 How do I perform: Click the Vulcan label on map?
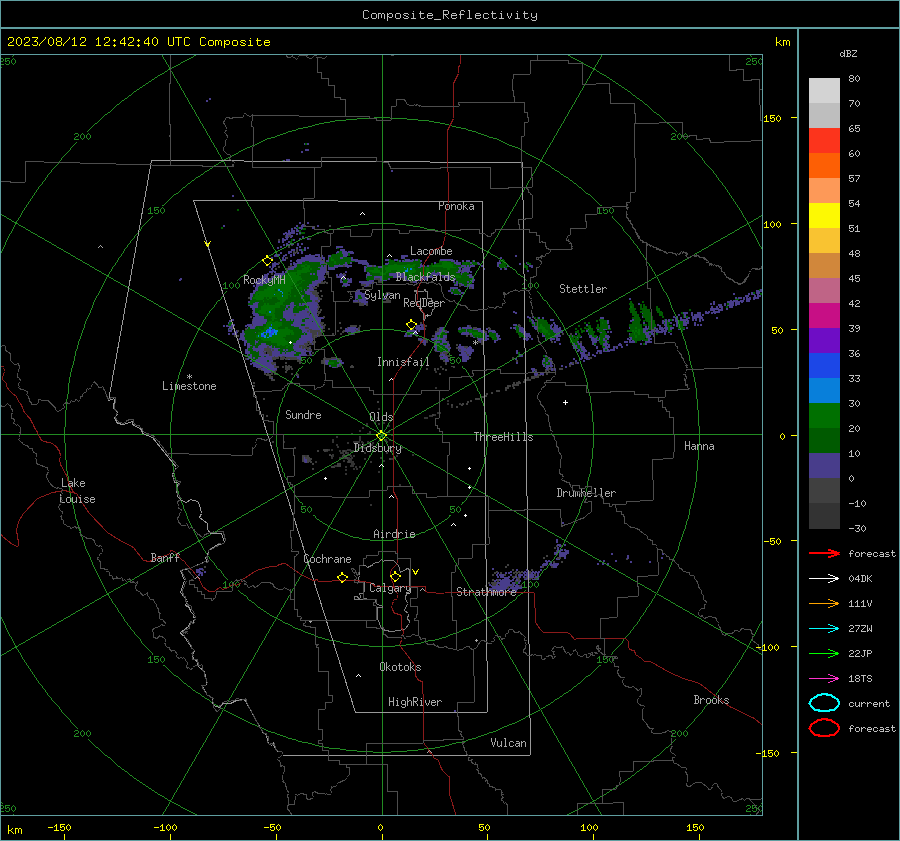click(509, 743)
